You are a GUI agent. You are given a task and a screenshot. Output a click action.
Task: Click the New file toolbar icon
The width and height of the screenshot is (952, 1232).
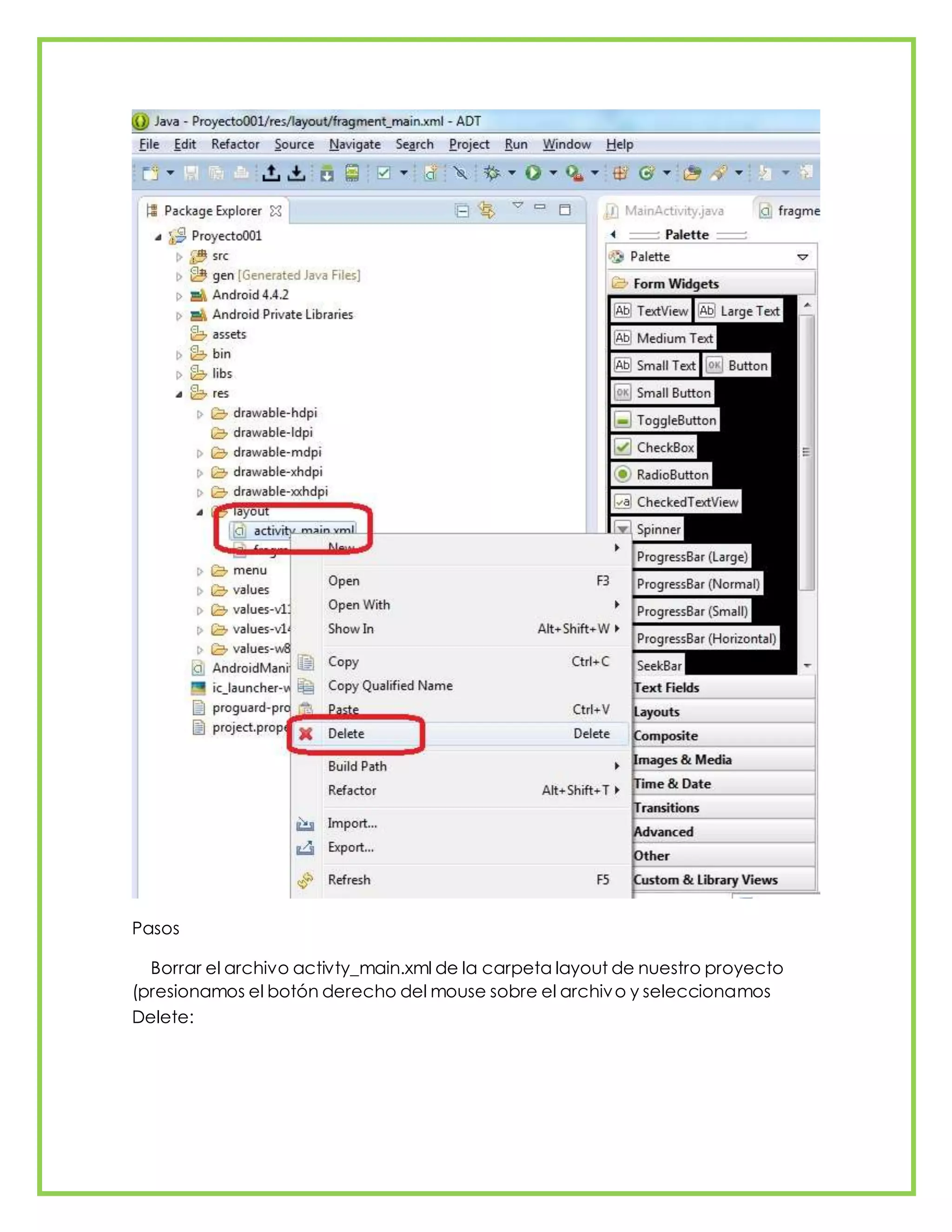click(151, 172)
